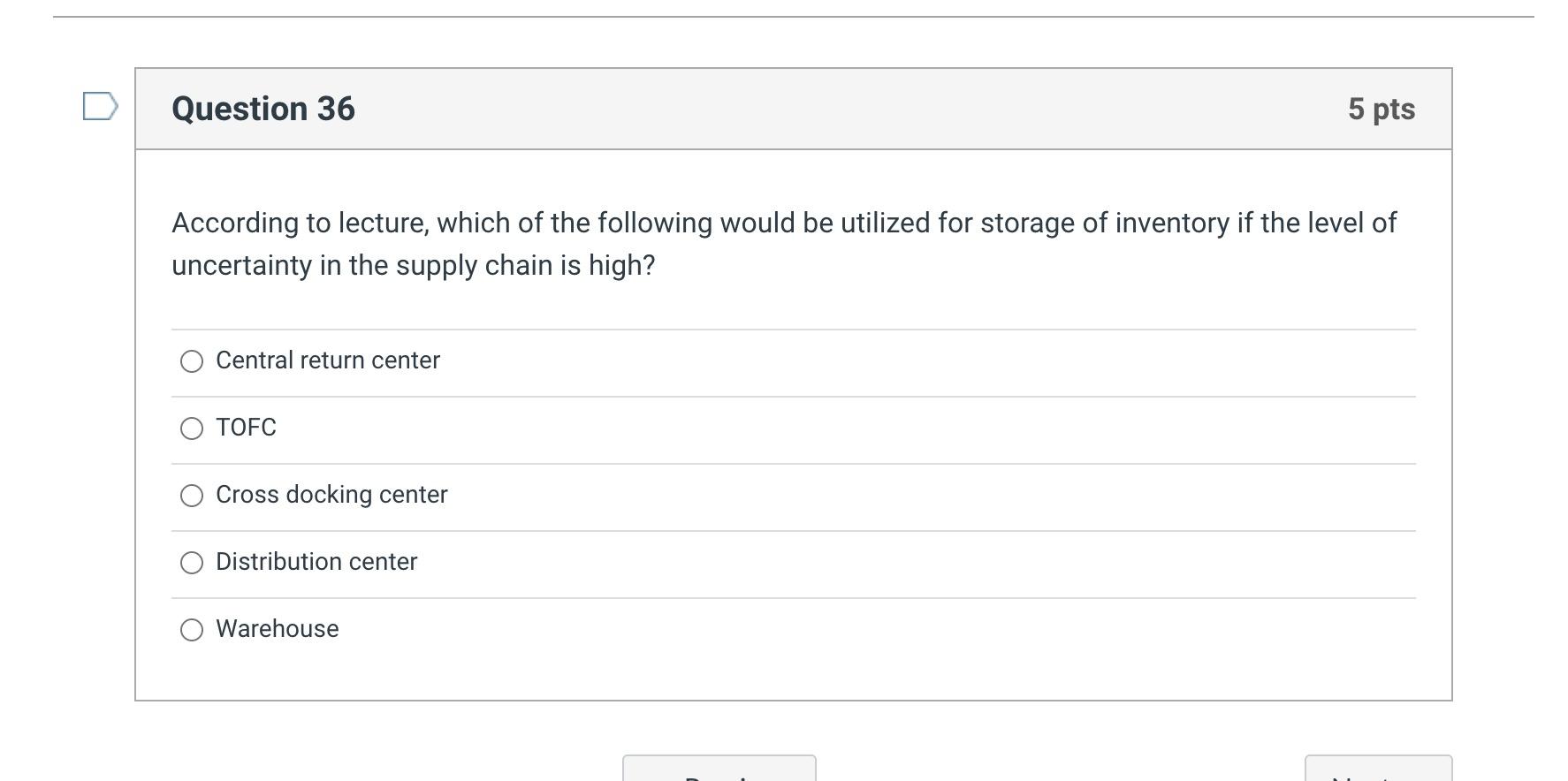This screenshot has width=1568, height=781.
Task: Click the Central return center label text
Action: (328, 360)
